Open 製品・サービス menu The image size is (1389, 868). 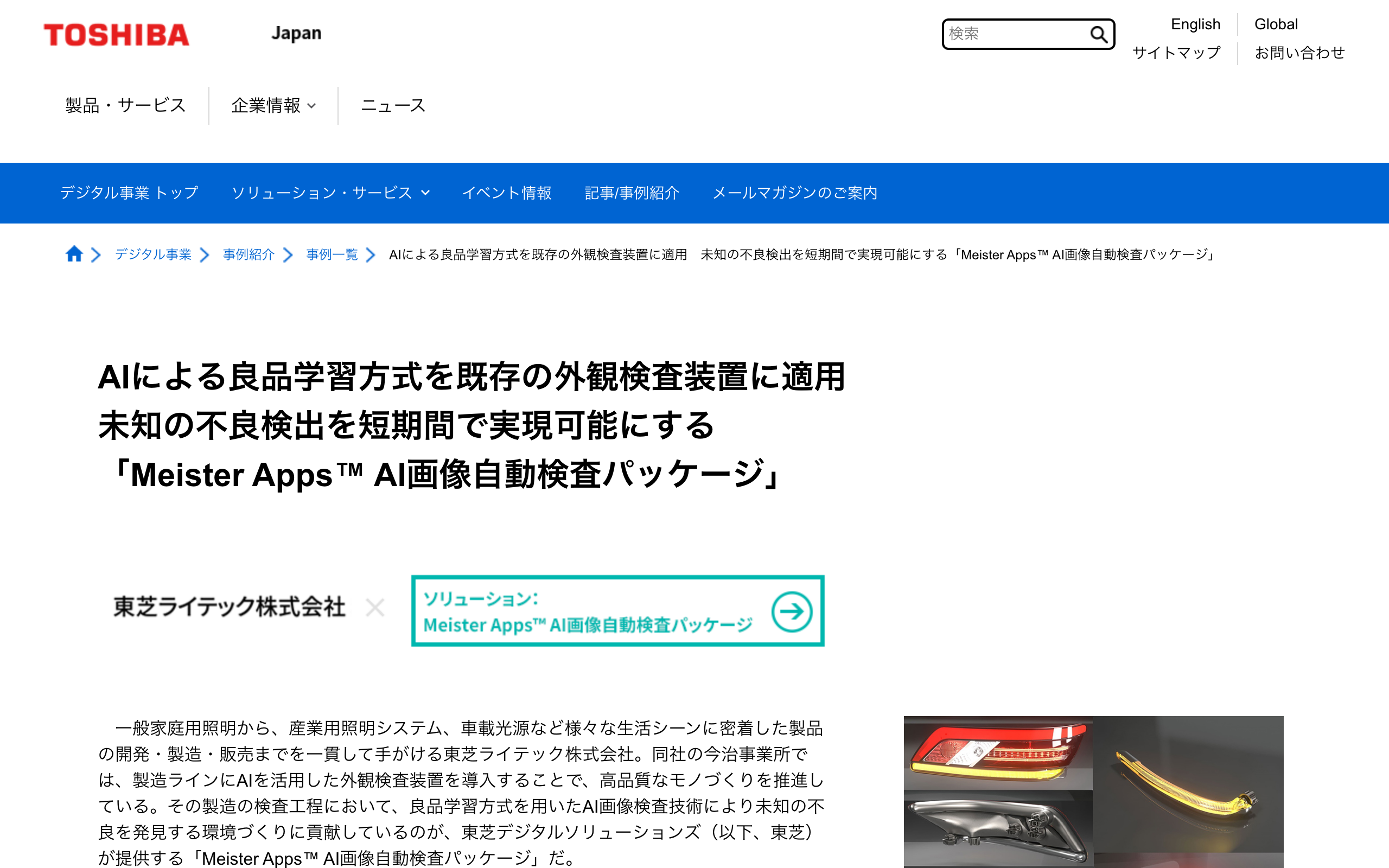pyautogui.click(x=126, y=106)
